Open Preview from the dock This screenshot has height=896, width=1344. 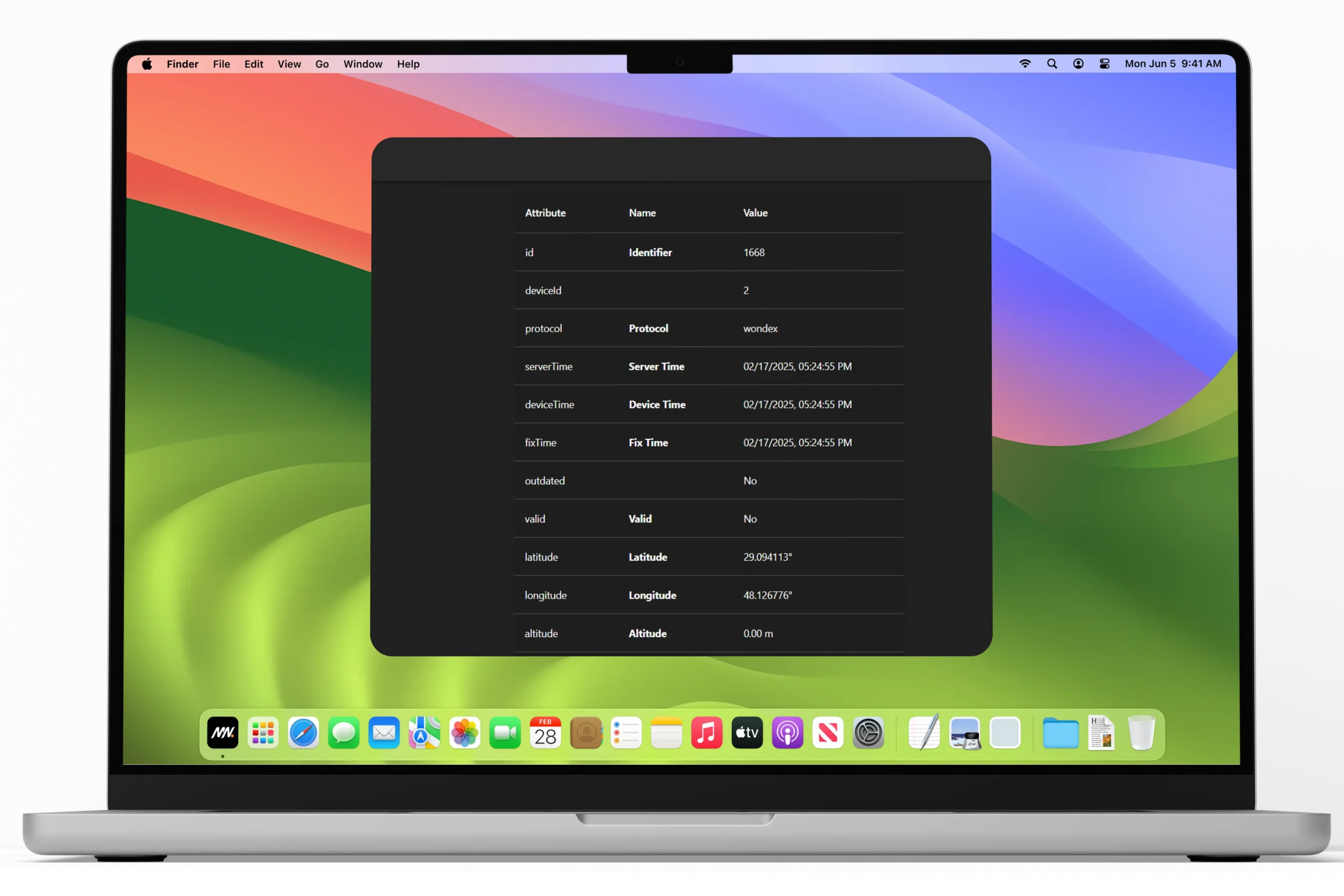(x=965, y=732)
